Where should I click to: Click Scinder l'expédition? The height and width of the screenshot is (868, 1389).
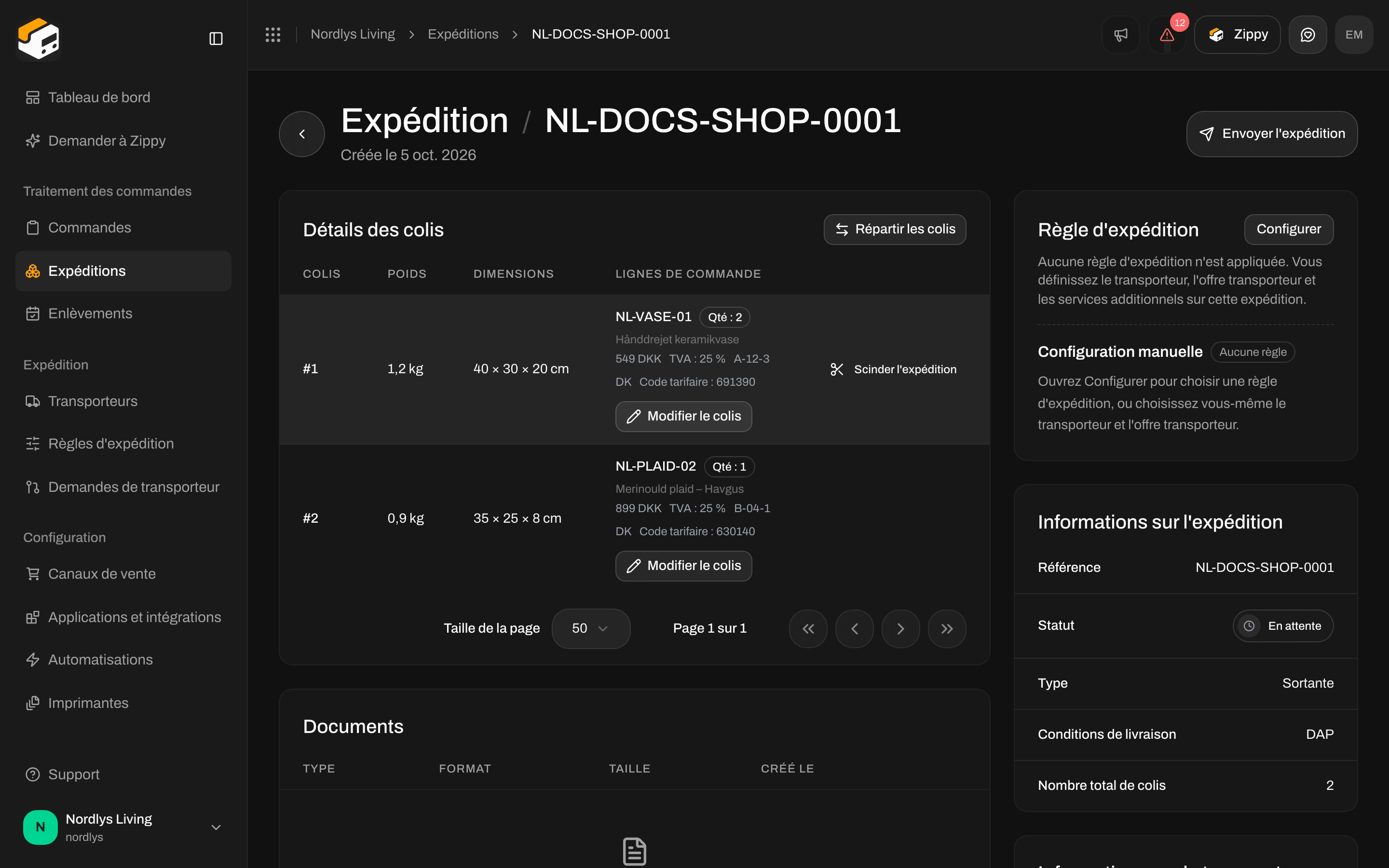(x=893, y=369)
